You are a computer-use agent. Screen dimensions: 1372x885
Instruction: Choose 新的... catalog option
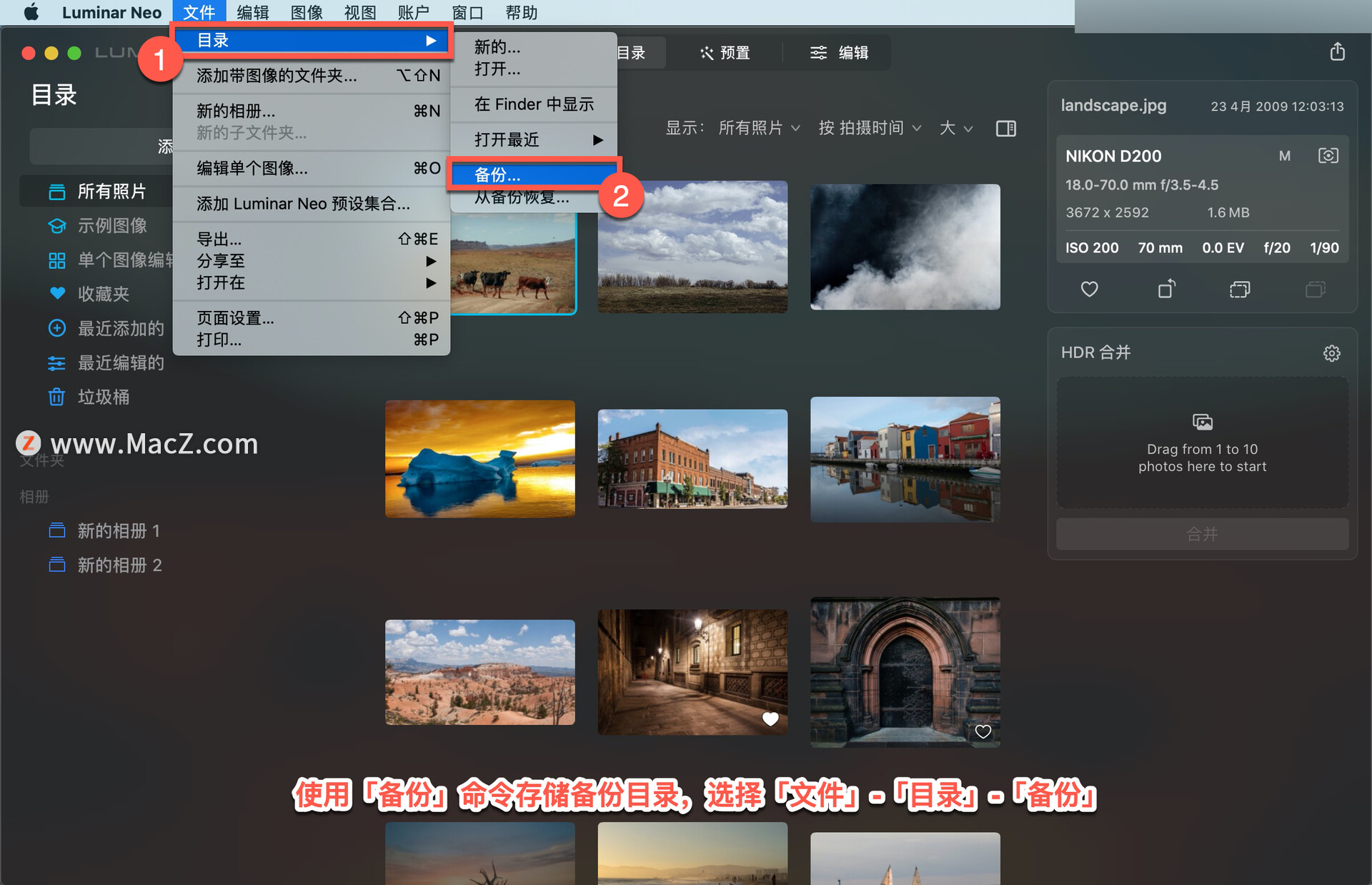pyautogui.click(x=534, y=47)
